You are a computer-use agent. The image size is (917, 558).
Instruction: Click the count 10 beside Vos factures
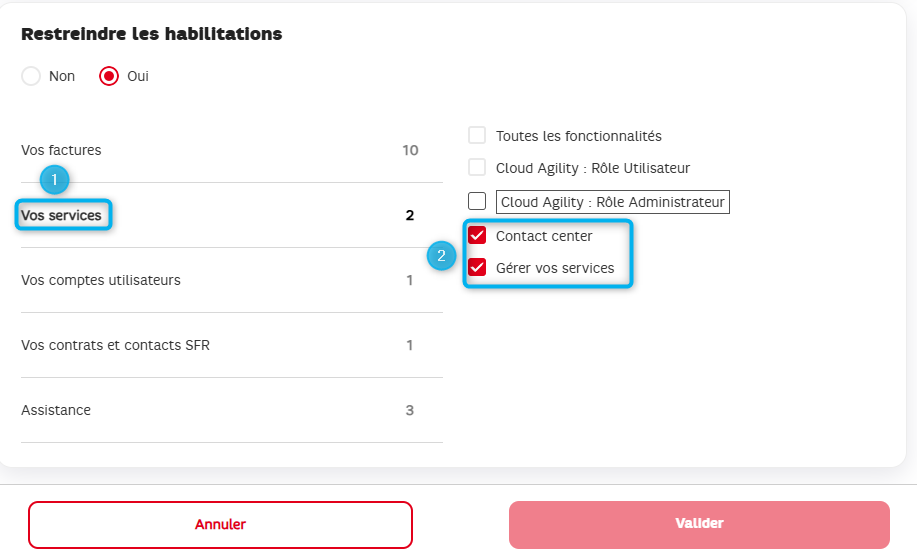point(410,150)
